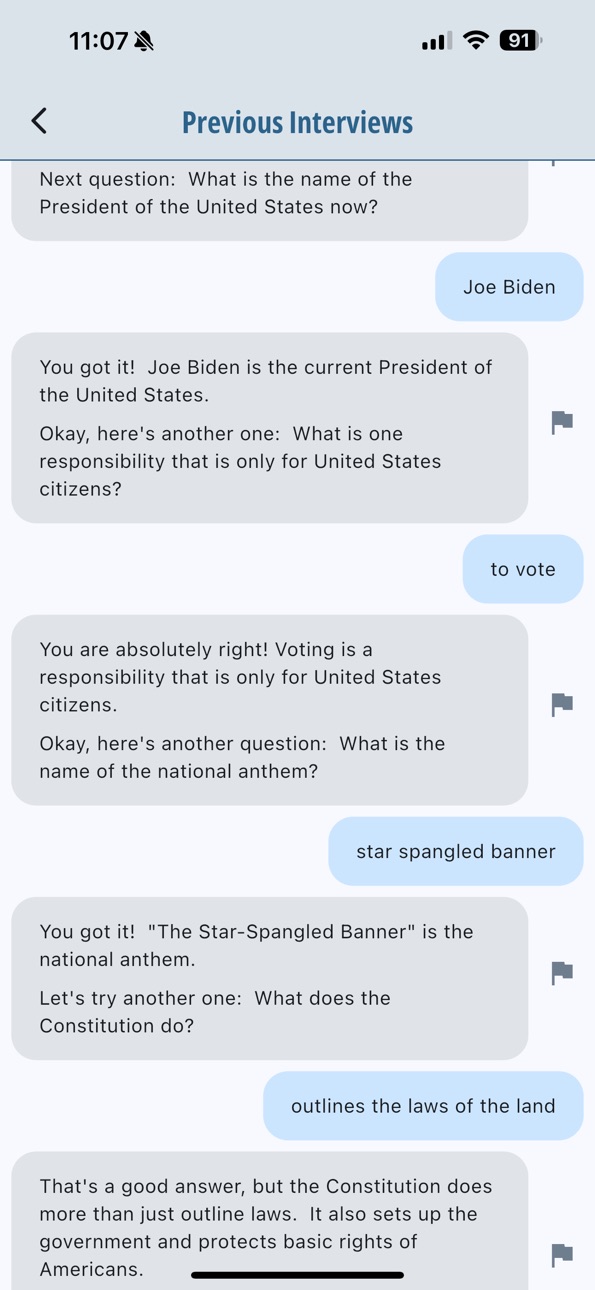
Task: Tap the Wi-Fi status icon
Action: pyautogui.click(x=477, y=41)
